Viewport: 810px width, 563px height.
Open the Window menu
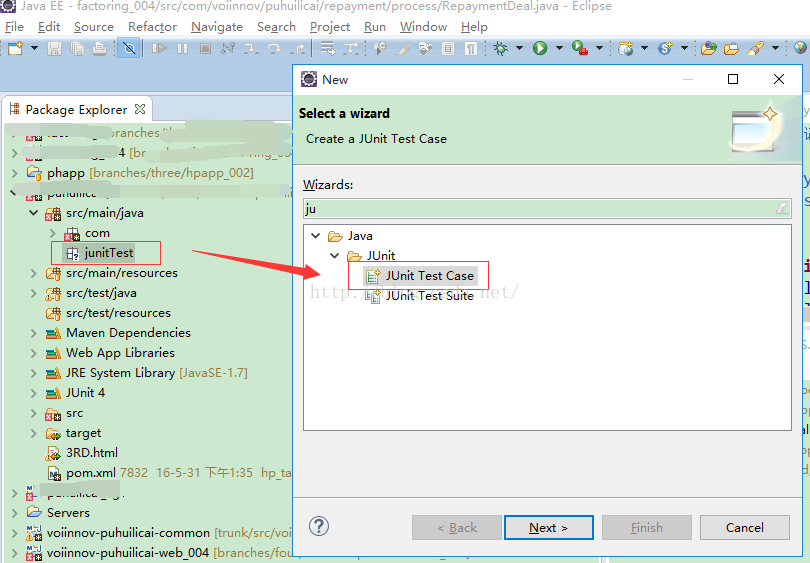coord(423,27)
